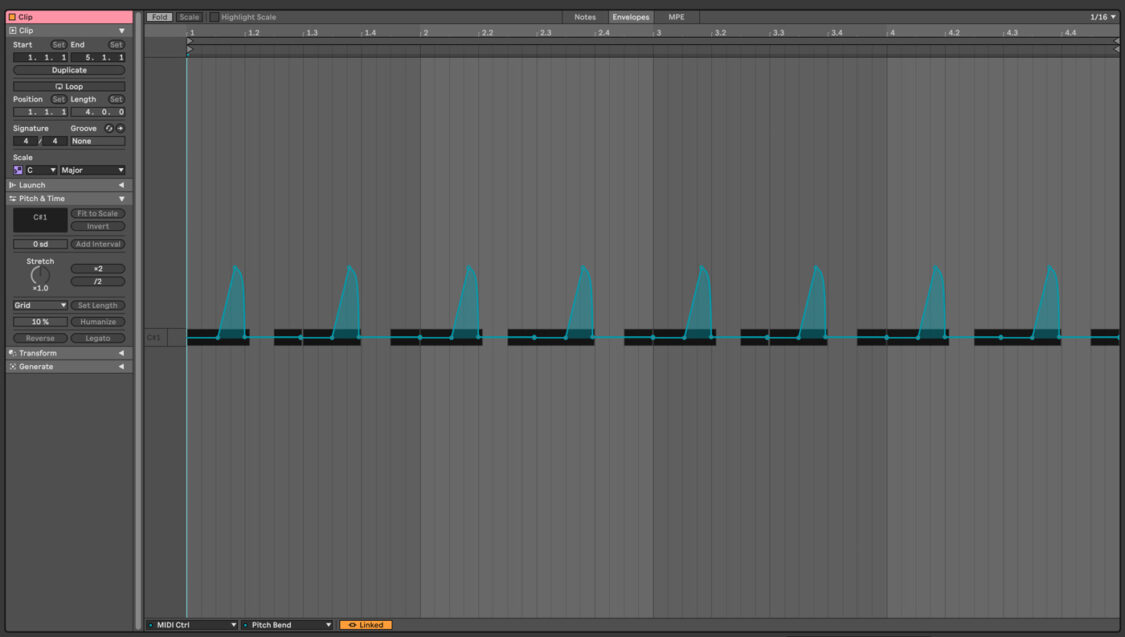Click the Major scale selector
1125x637 pixels.
92,169
